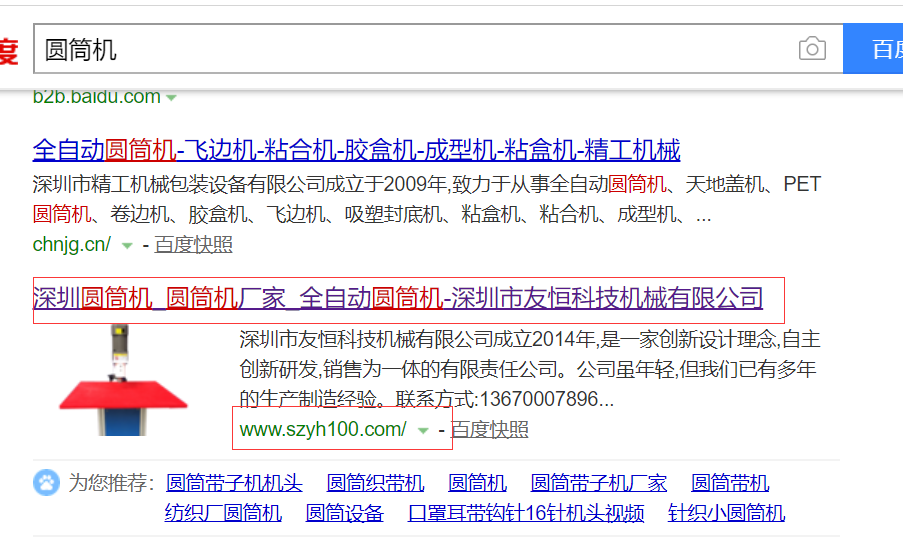Open 百度快照 for szyh100.com result
This screenshot has height=550, width=903.
(489, 430)
